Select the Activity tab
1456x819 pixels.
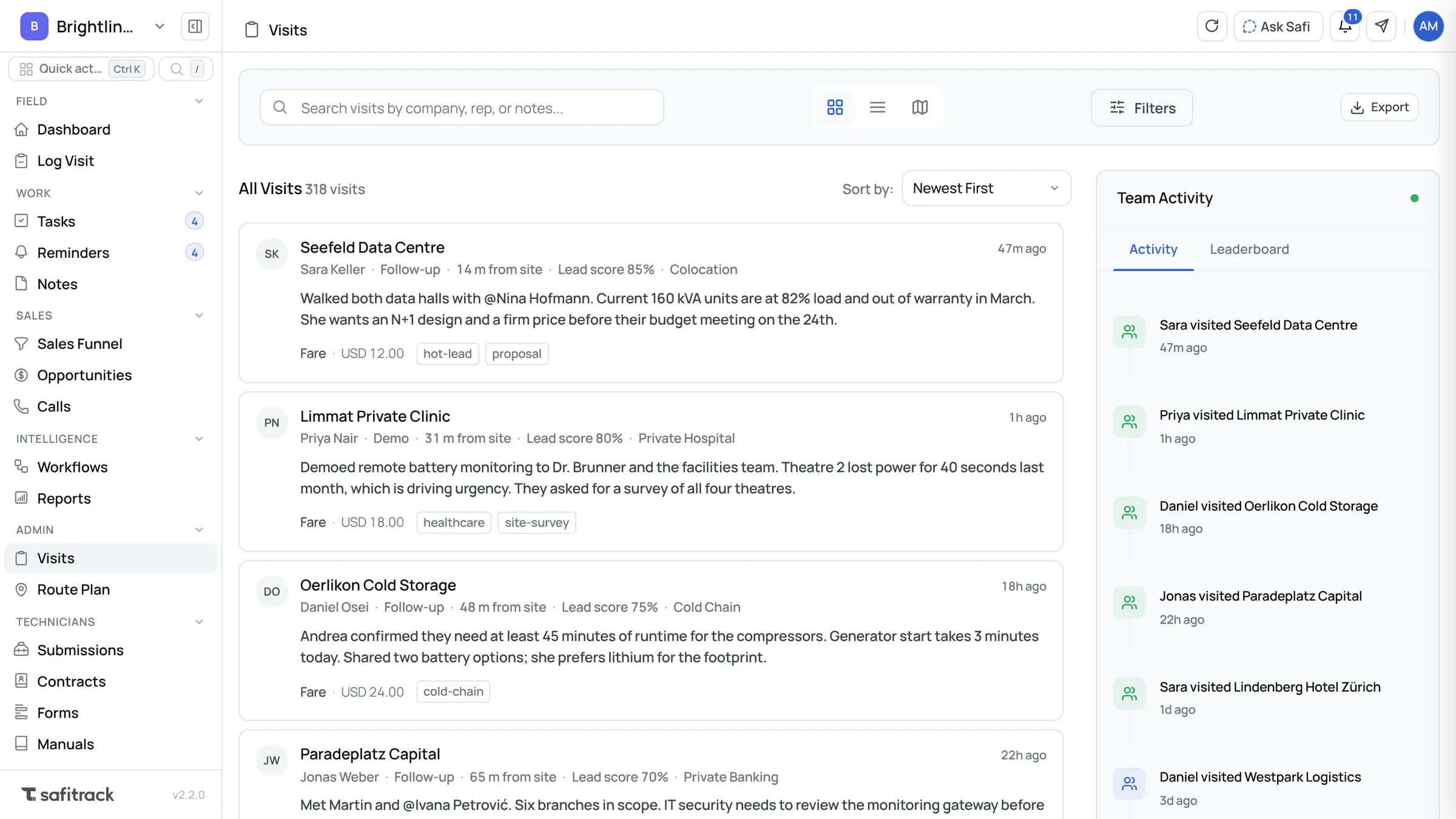tap(1153, 249)
